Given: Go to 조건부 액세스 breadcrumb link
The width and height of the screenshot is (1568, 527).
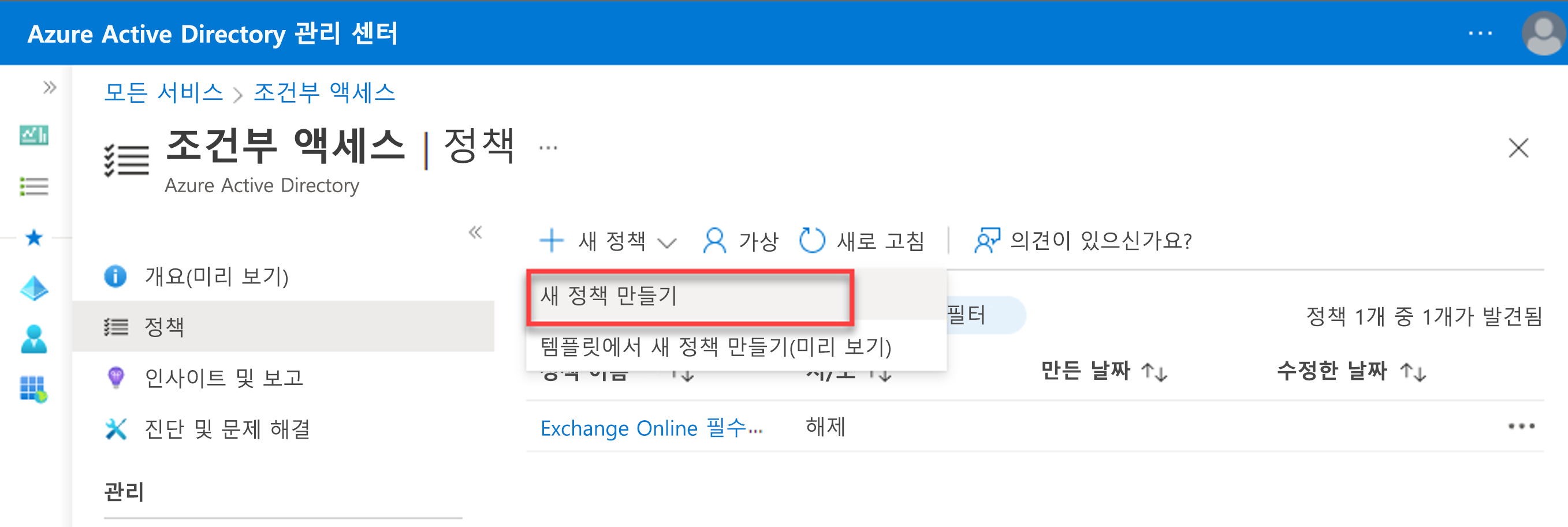Looking at the screenshot, I should pos(325,92).
